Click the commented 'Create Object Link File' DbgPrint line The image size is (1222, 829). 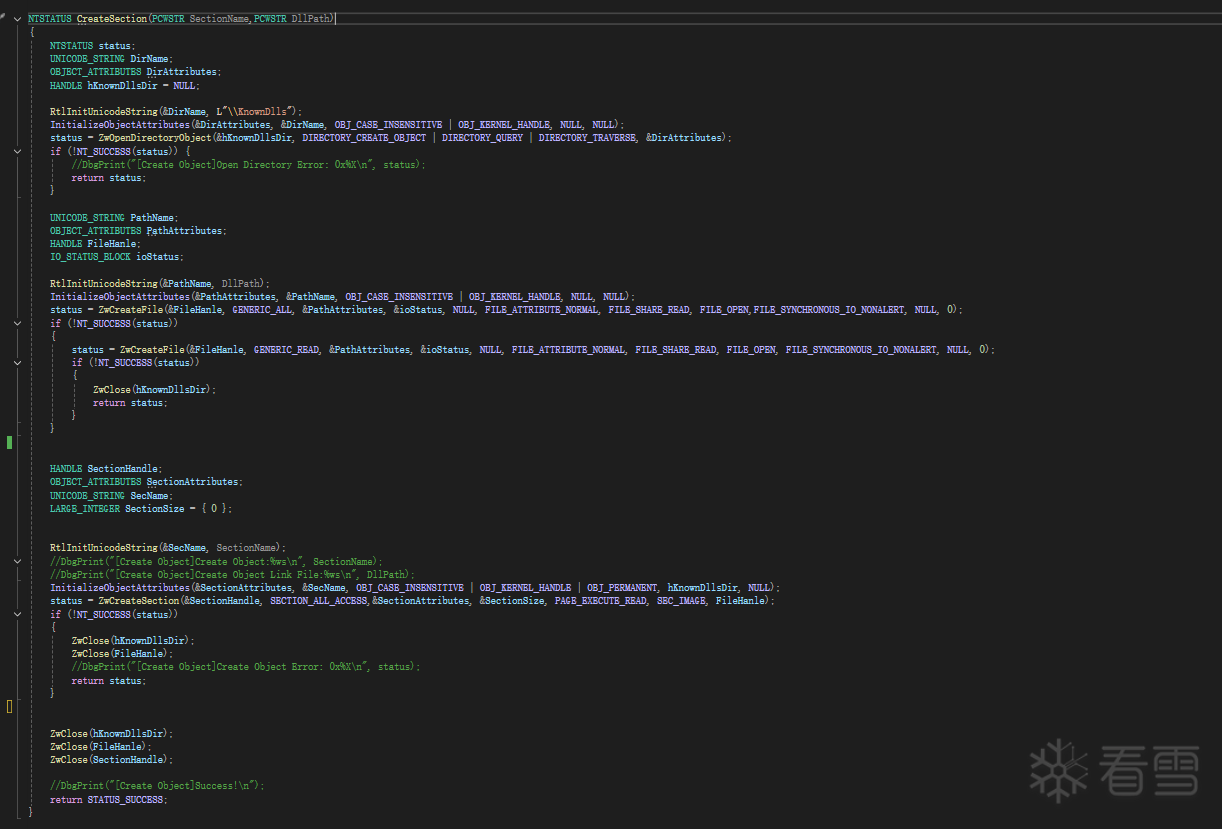(x=232, y=575)
